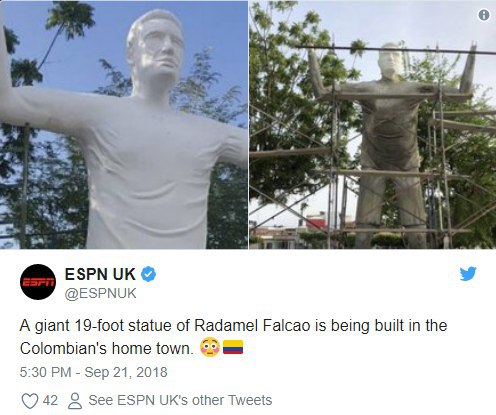Screen dimensions: 496x415
Task: Click the blue verified badge checkmark
Action: 148,274
